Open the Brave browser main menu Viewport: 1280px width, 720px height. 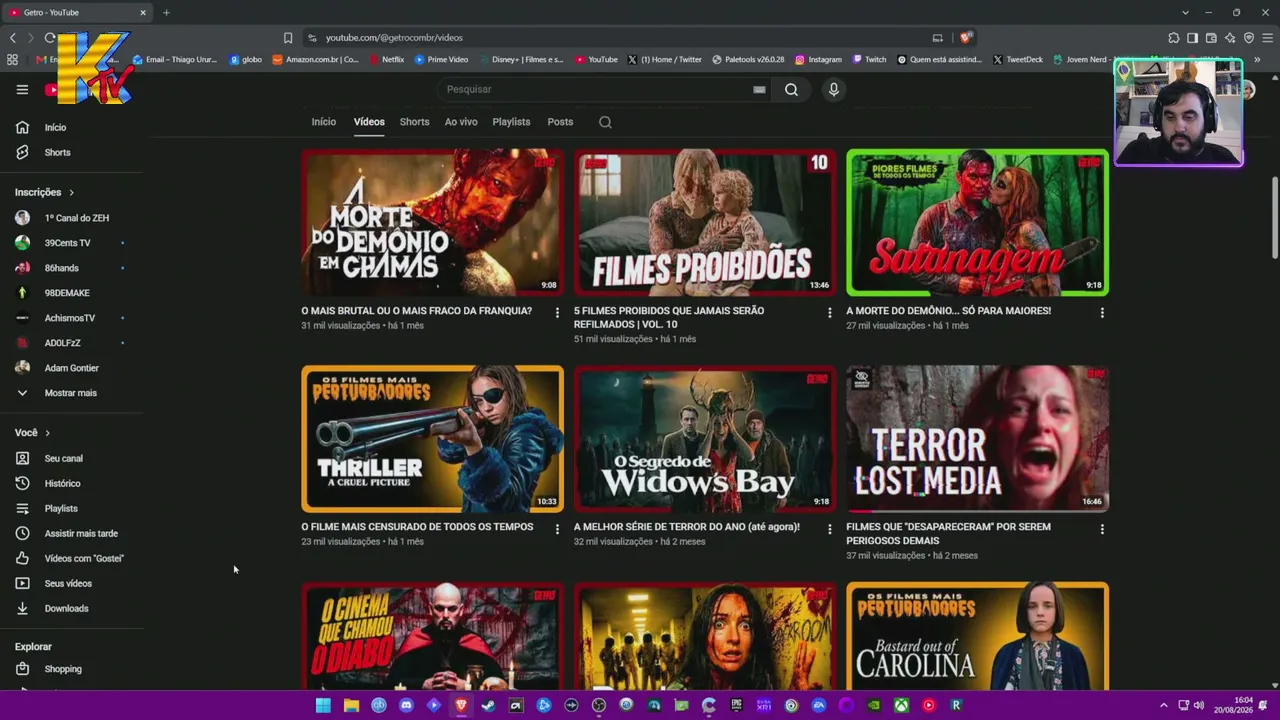coord(1267,38)
